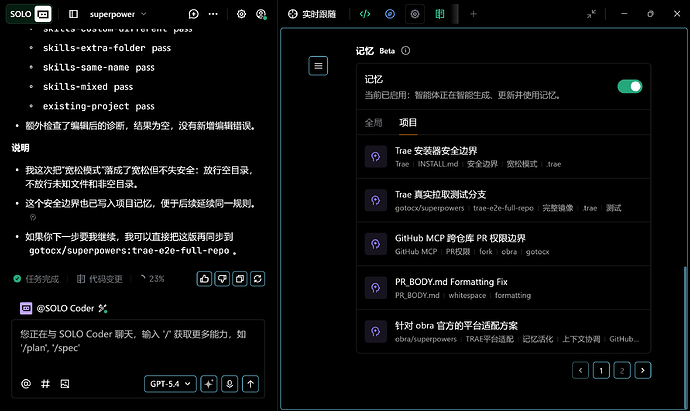Click the small memory icon under 这个安全边界 bullet
The height and width of the screenshot is (411, 690).
click(33, 217)
